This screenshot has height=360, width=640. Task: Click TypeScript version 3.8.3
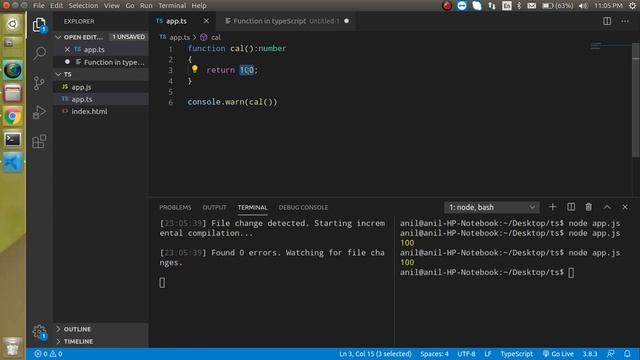pos(590,354)
